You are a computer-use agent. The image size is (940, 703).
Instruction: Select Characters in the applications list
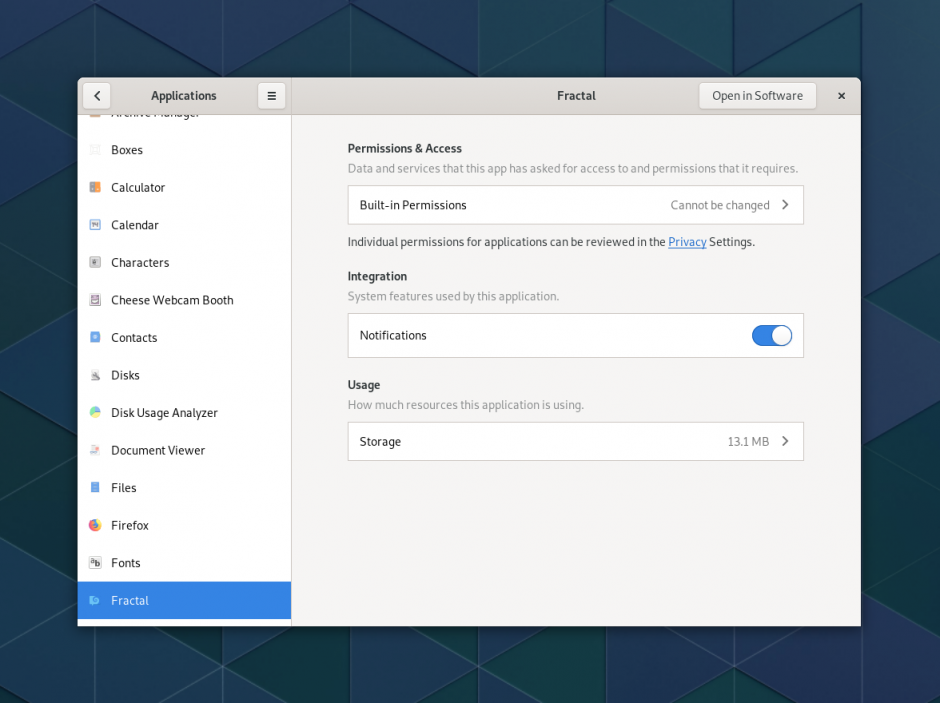pyautogui.click(x=140, y=263)
